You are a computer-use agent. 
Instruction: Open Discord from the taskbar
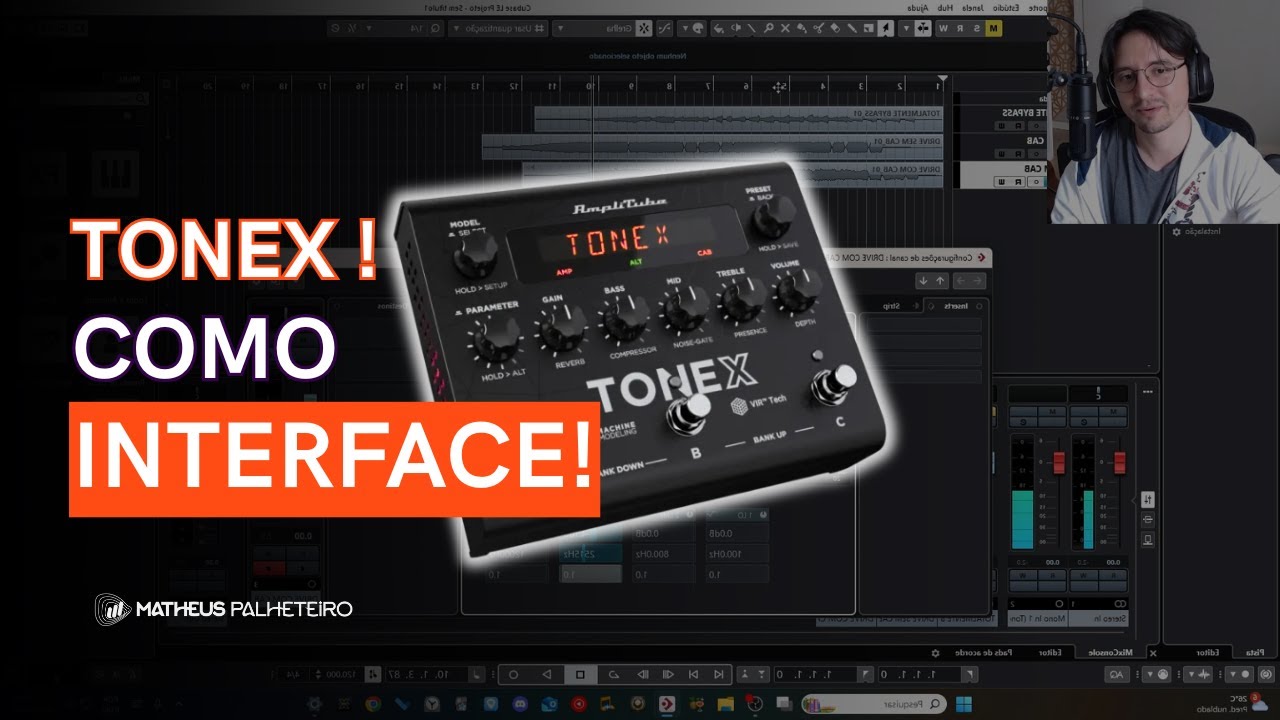click(x=519, y=704)
